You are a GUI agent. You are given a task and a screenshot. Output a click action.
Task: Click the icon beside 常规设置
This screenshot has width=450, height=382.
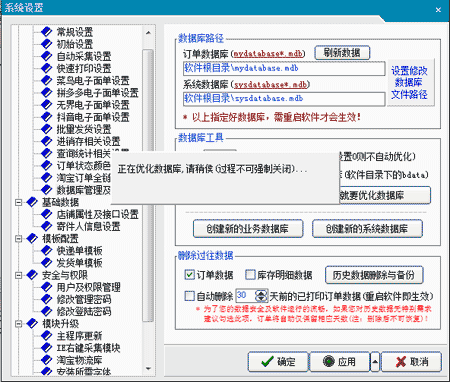tap(47, 32)
